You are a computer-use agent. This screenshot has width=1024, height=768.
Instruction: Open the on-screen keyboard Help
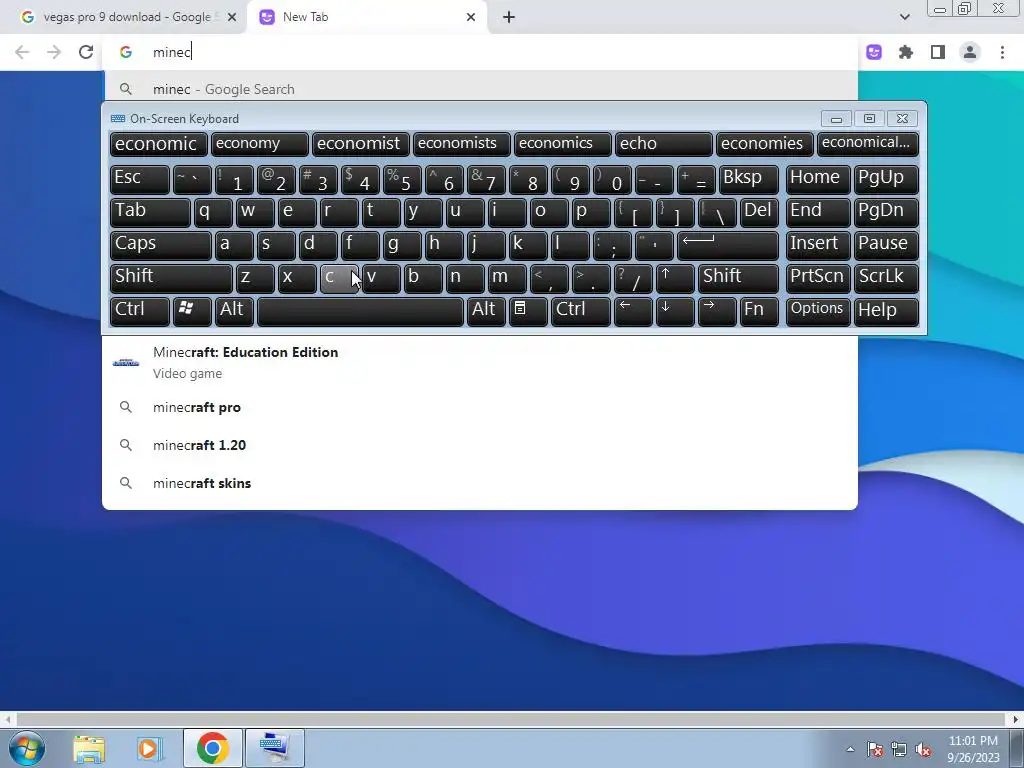point(886,312)
